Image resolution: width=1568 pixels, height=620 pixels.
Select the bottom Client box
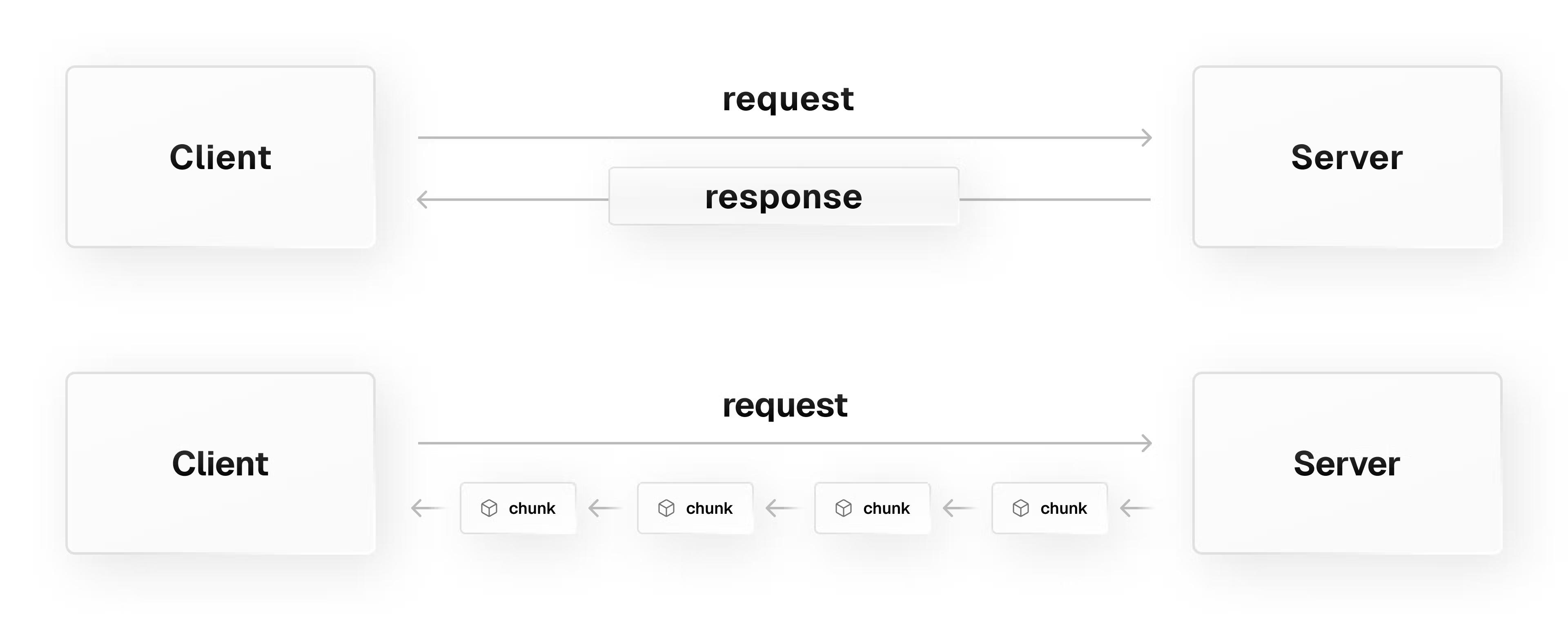[x=220, y=463]
